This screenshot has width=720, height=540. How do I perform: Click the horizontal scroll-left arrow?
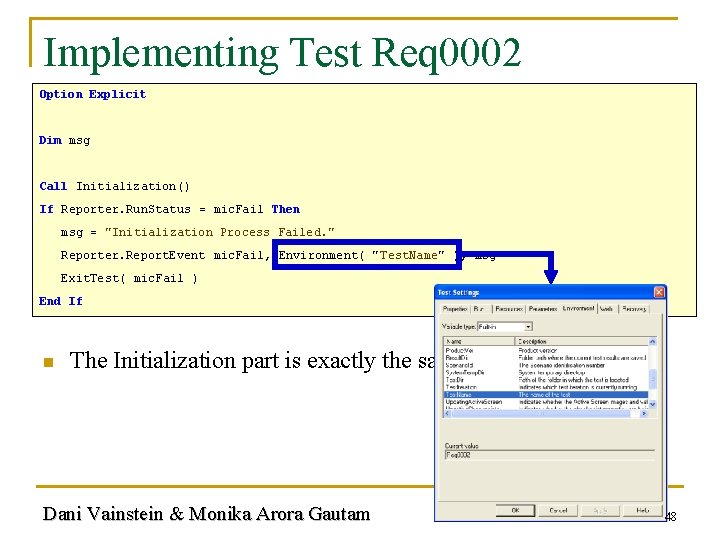click(x=447, y=413)
